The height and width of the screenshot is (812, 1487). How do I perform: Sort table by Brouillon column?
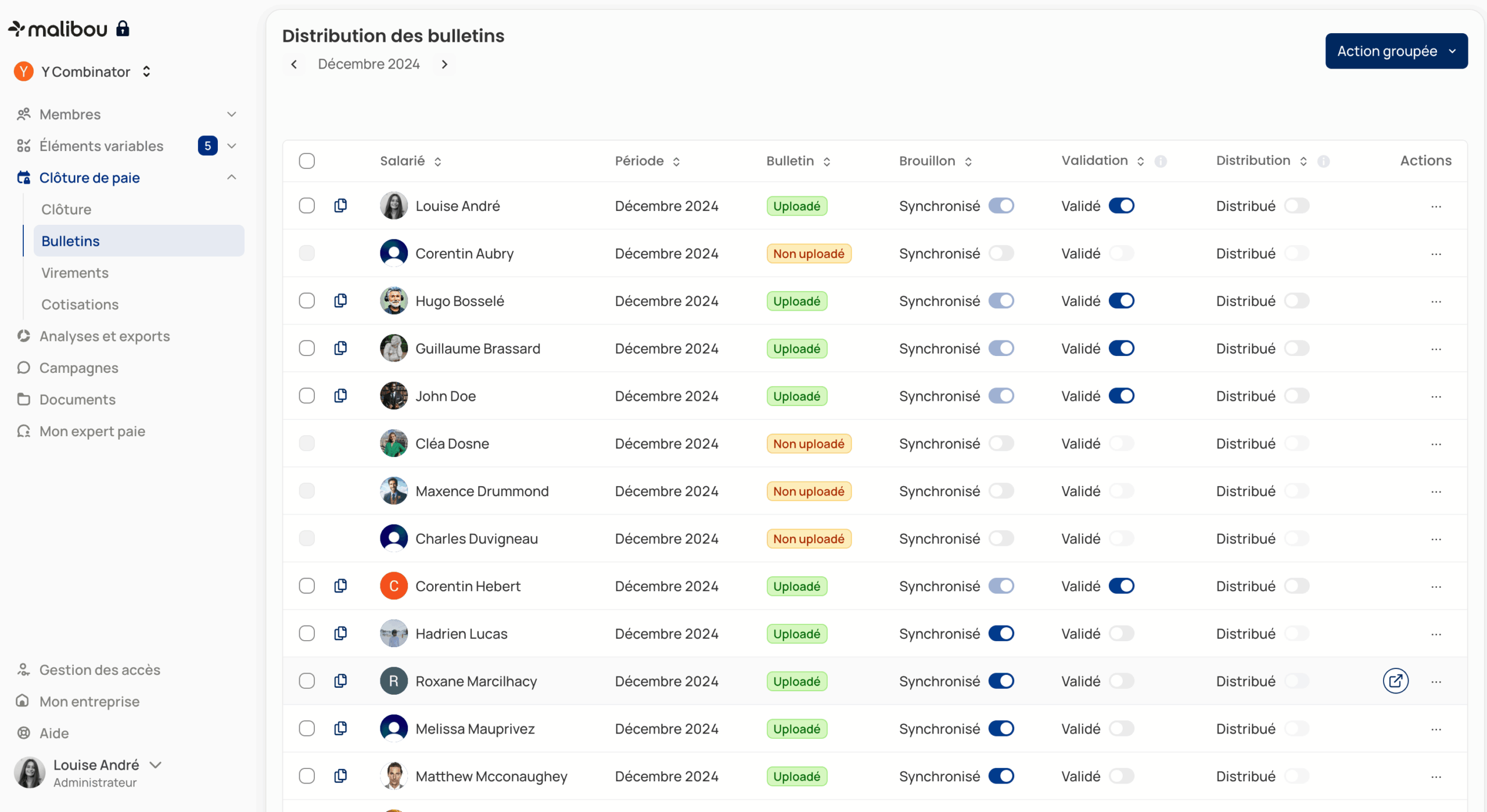point(968,161)
